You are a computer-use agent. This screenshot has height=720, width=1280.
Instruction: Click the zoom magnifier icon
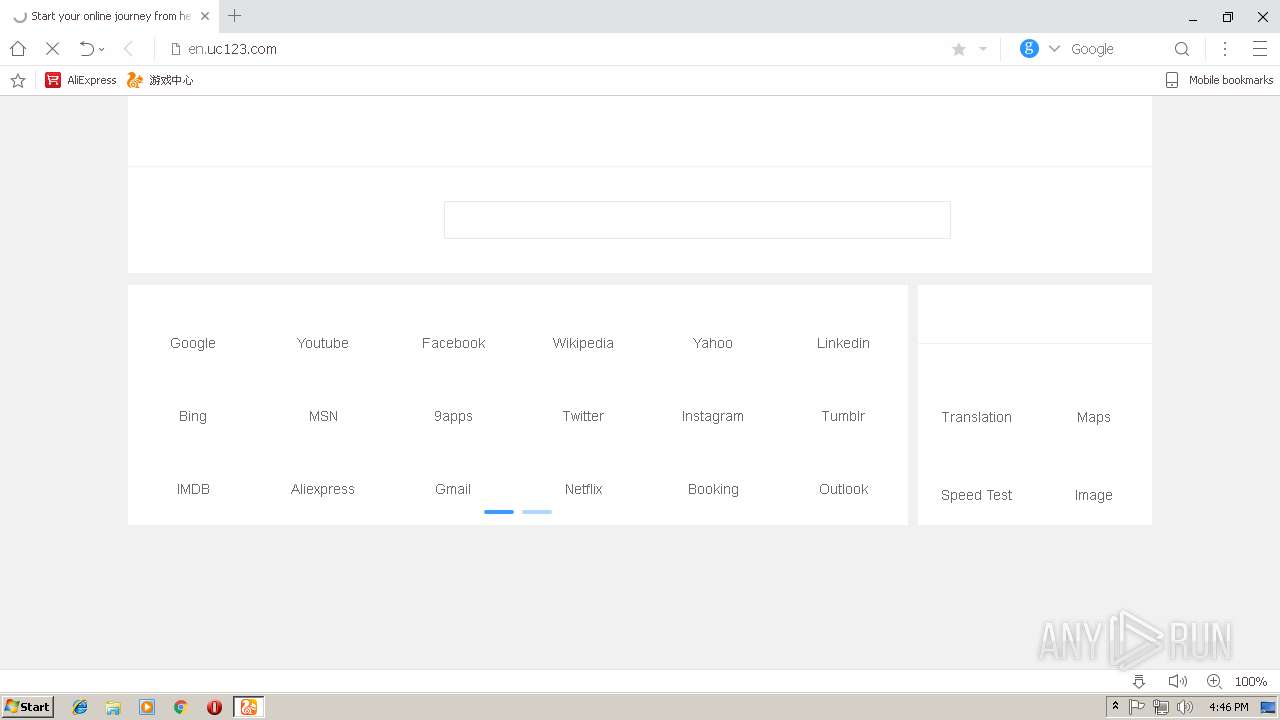click(1214, 681)
